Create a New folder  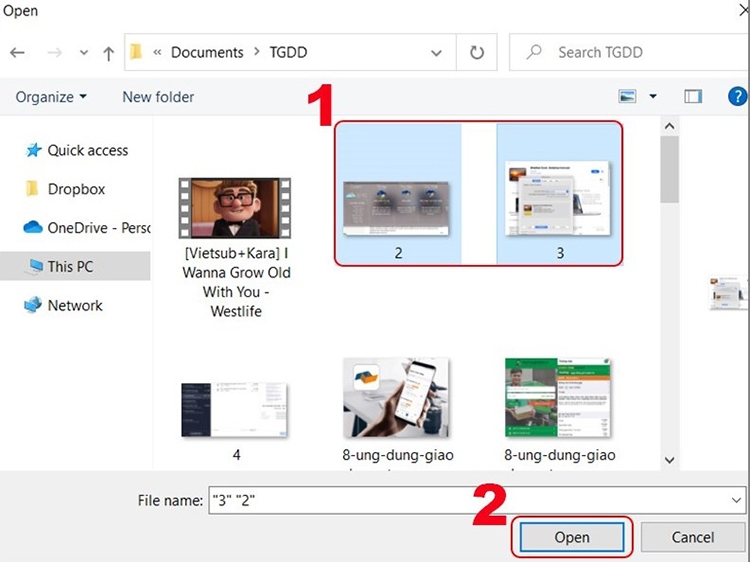pos(158,97)
